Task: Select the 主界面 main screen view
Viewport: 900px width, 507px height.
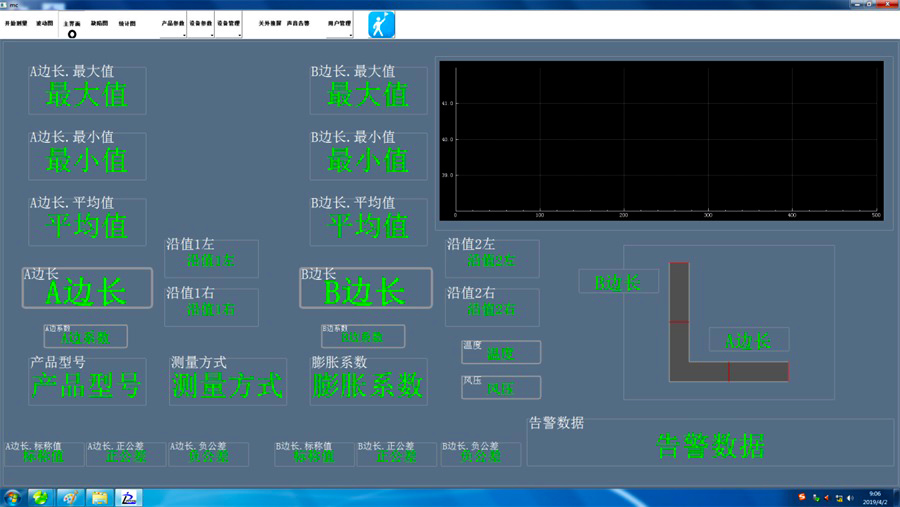Action: tap(72, 23)
